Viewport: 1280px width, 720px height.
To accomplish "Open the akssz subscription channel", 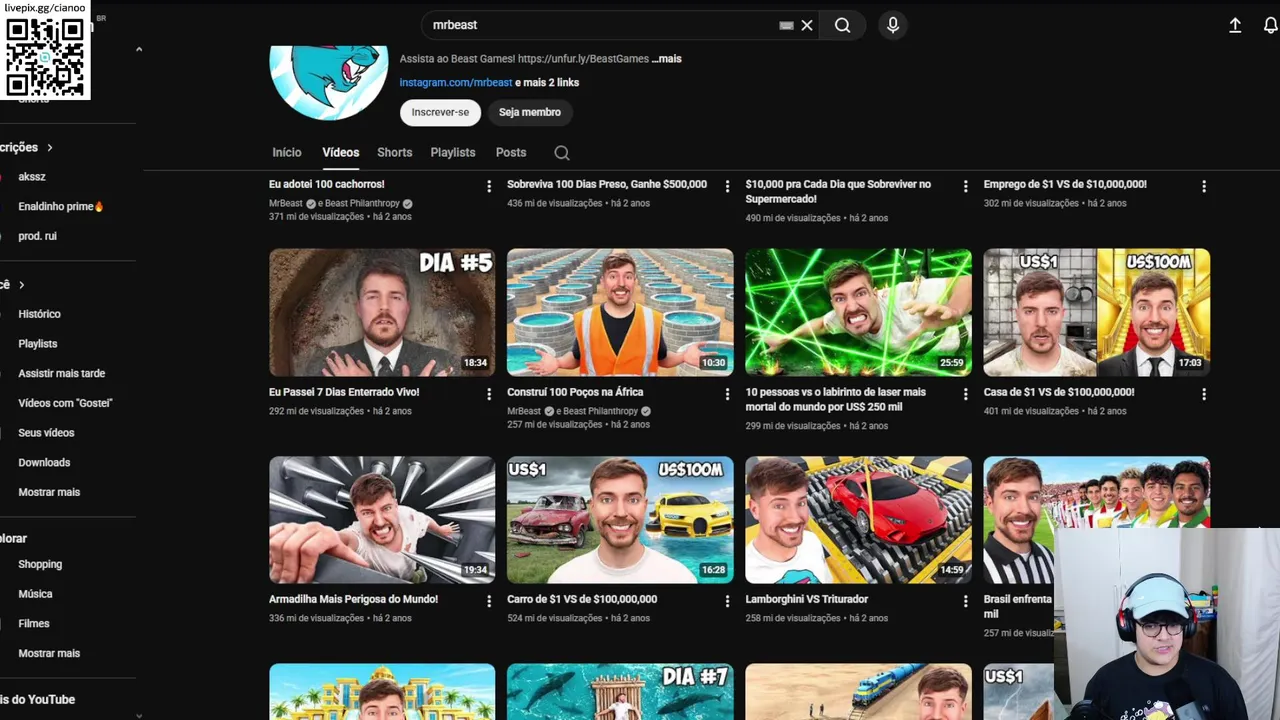I will [32, 177].
